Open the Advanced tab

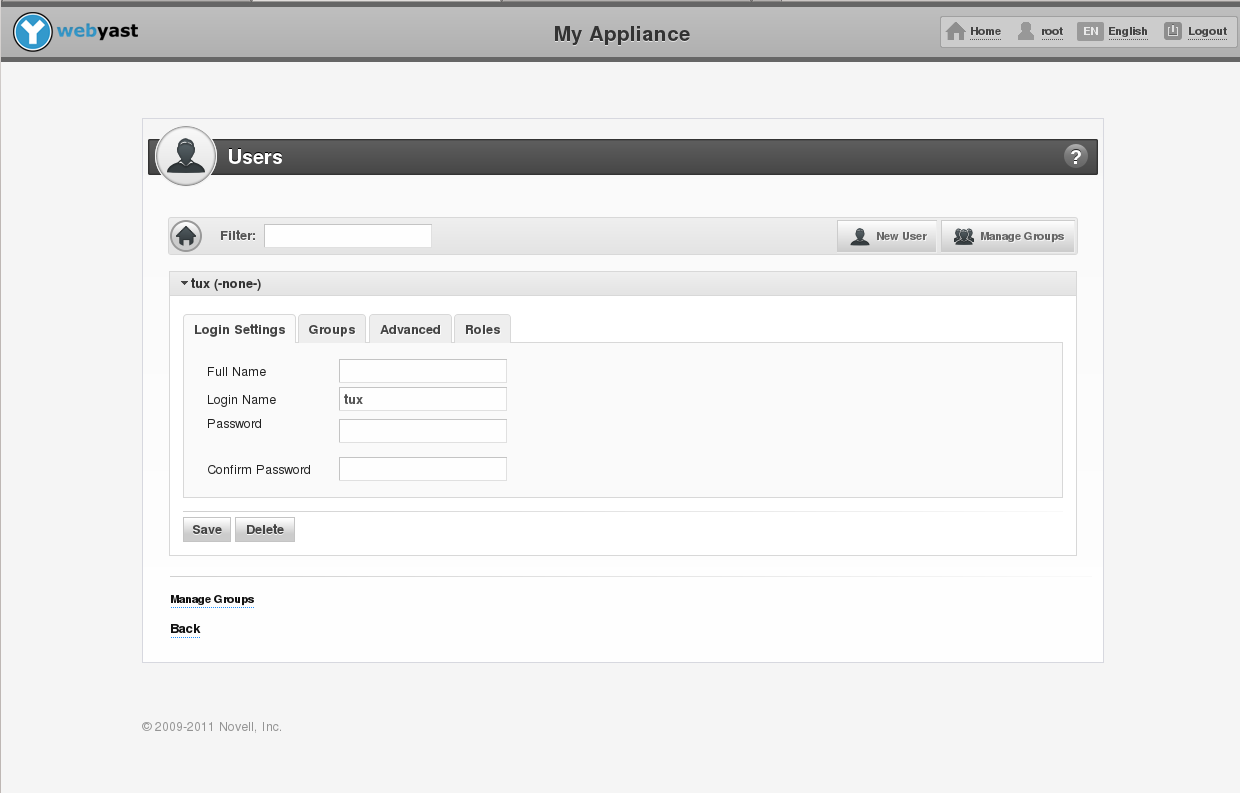(410, 329)
